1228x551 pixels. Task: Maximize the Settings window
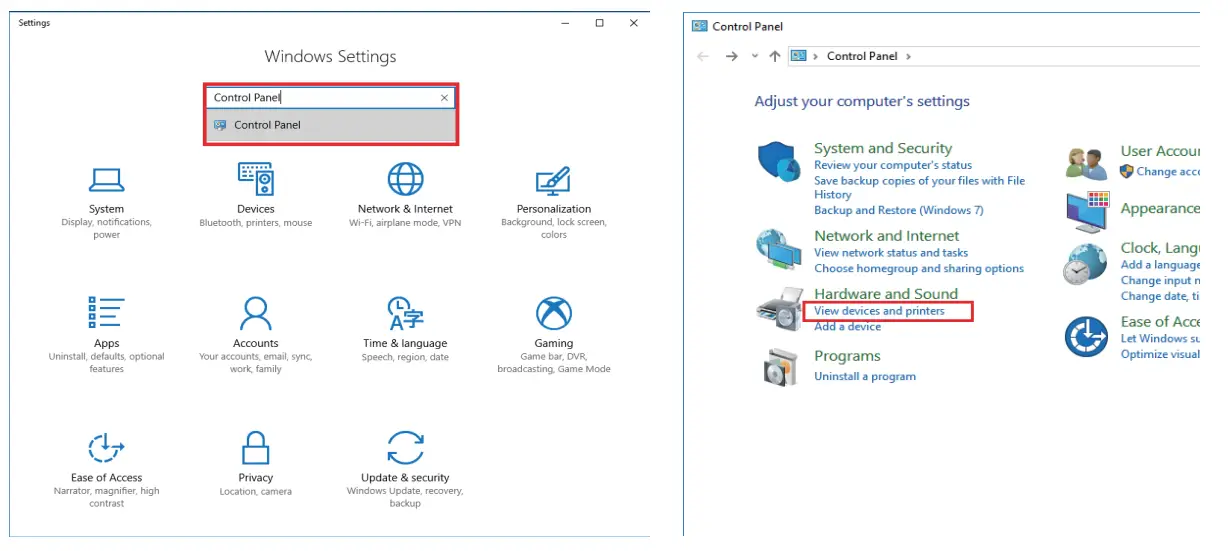pyautogui.click(x=599, y=23)
